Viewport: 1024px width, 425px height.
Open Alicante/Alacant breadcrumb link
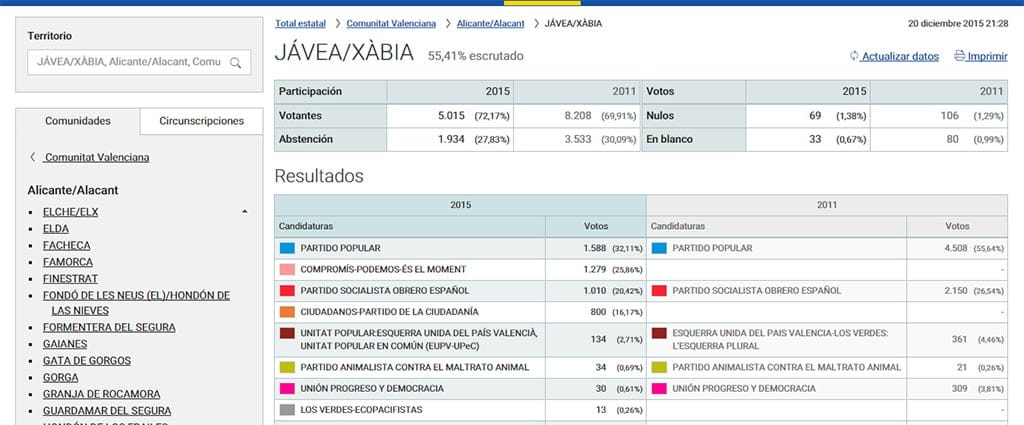(490, 24)
